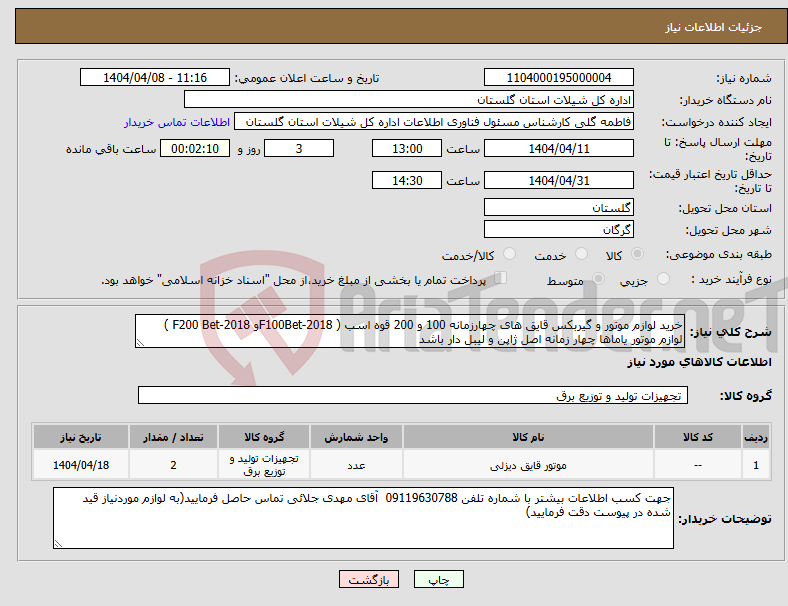Click the شماره نیاز field 1104000195000004
The height and width of the screenshot is (606, 788).
[558, 77]
